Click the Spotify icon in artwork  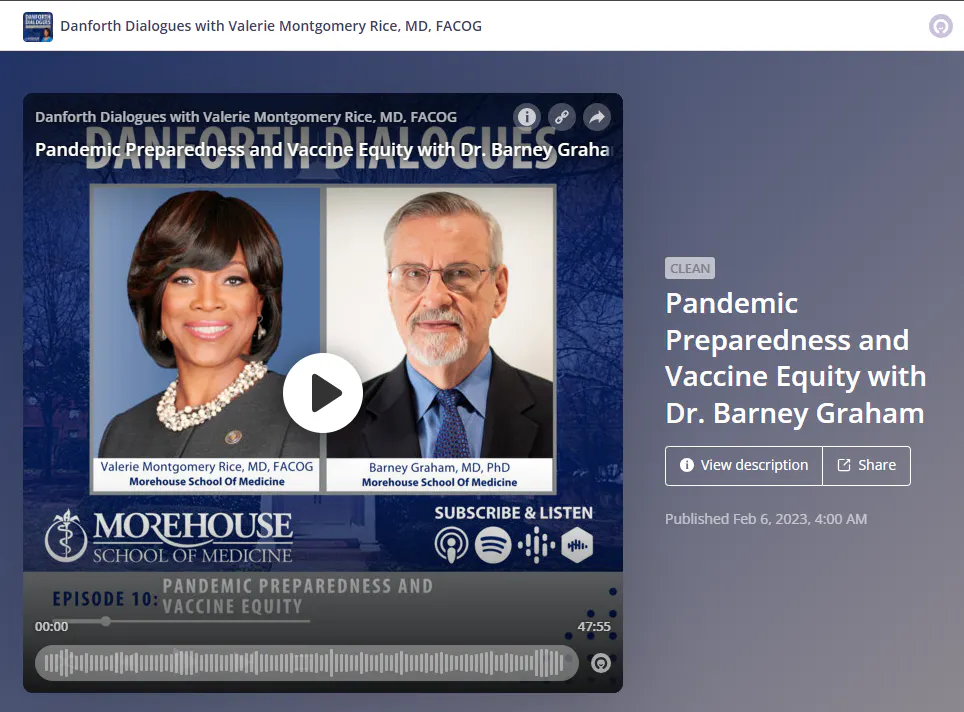tap(493, 545)
